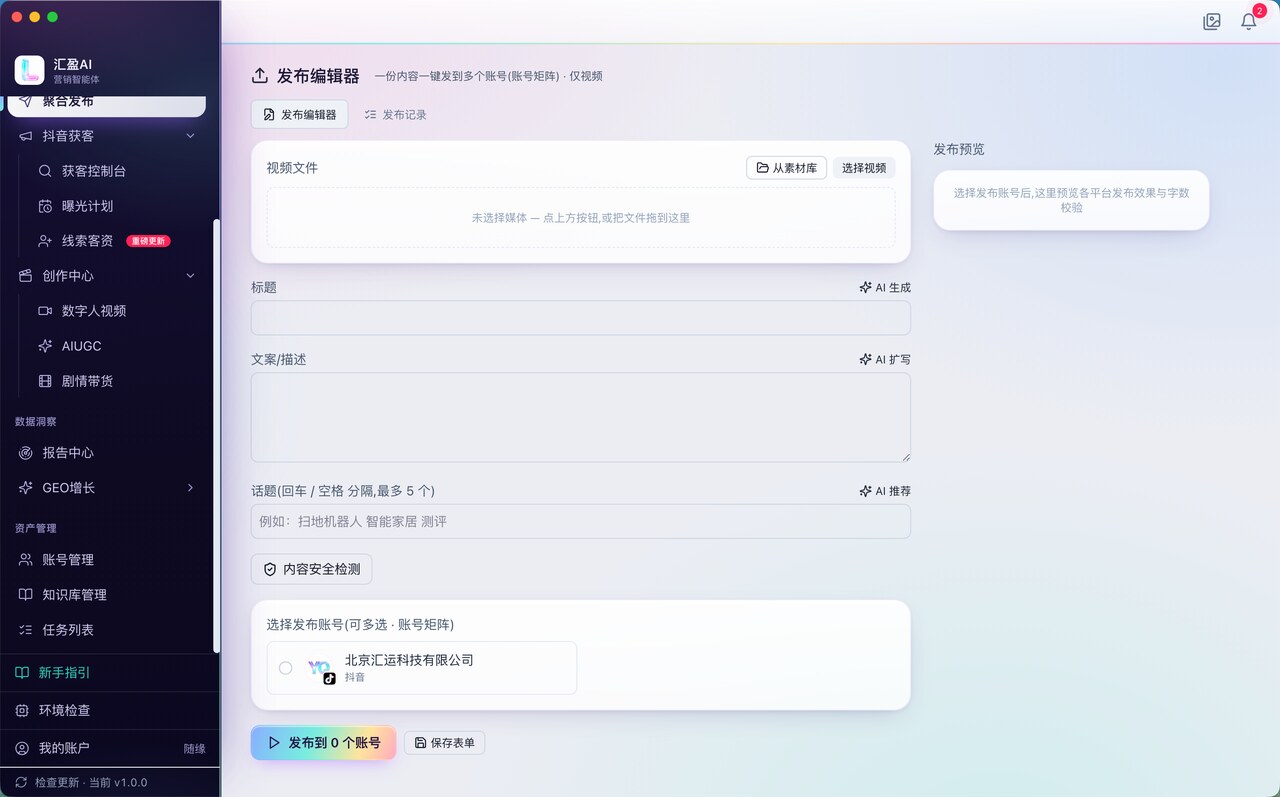The width and height of the screenshot is (1280, 797).
Task: Click 选择视频 button
Action: pyautogui.click(x=864, y=168)
